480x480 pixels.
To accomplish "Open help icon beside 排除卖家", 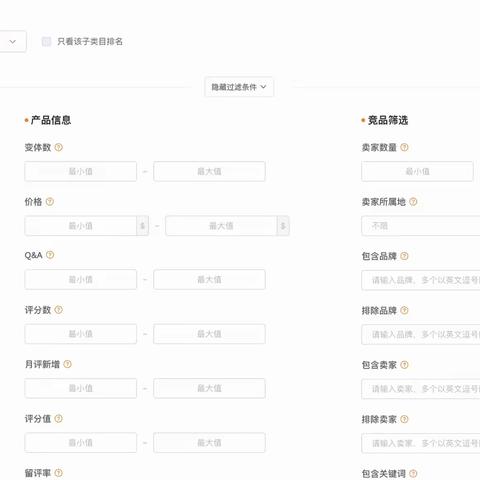I will 404,419.
